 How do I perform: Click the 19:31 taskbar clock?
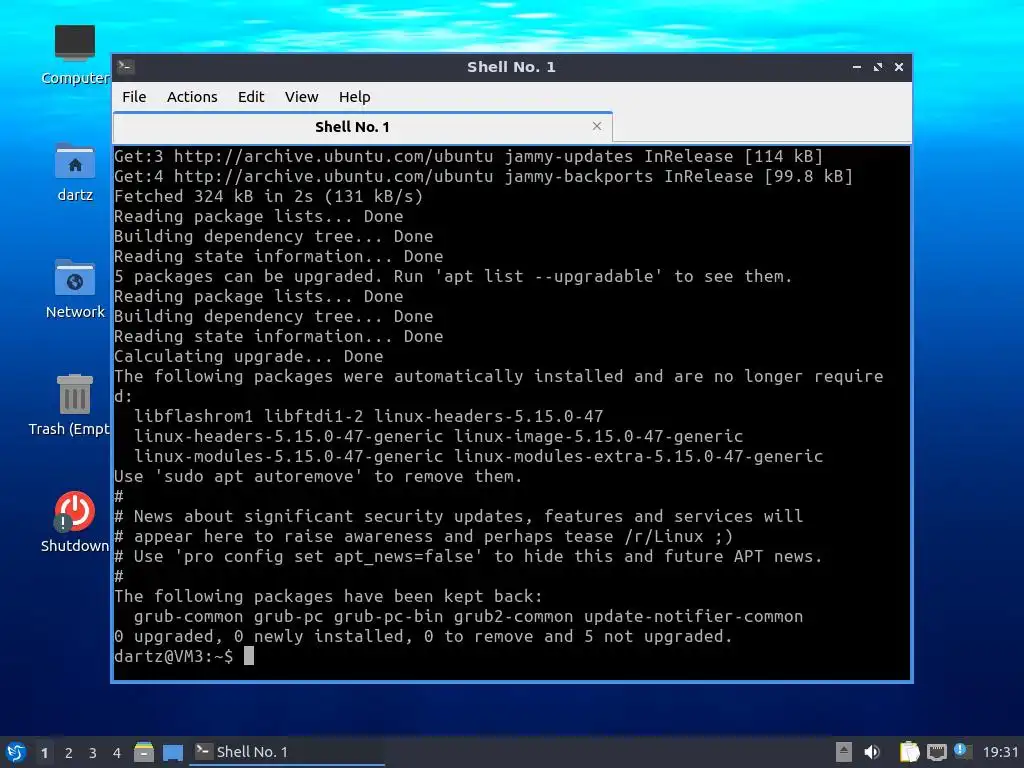[x=1000, y=752]
